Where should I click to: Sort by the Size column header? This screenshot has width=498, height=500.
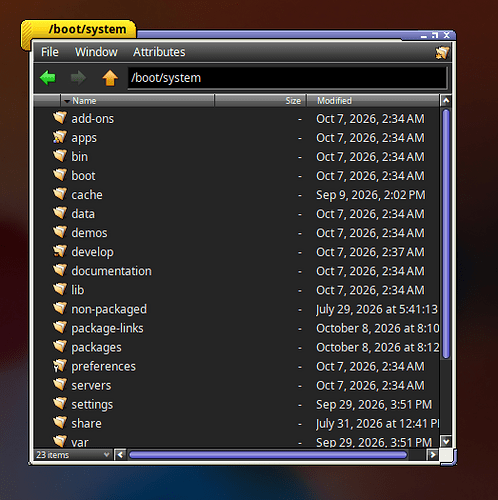pos(260,101)
